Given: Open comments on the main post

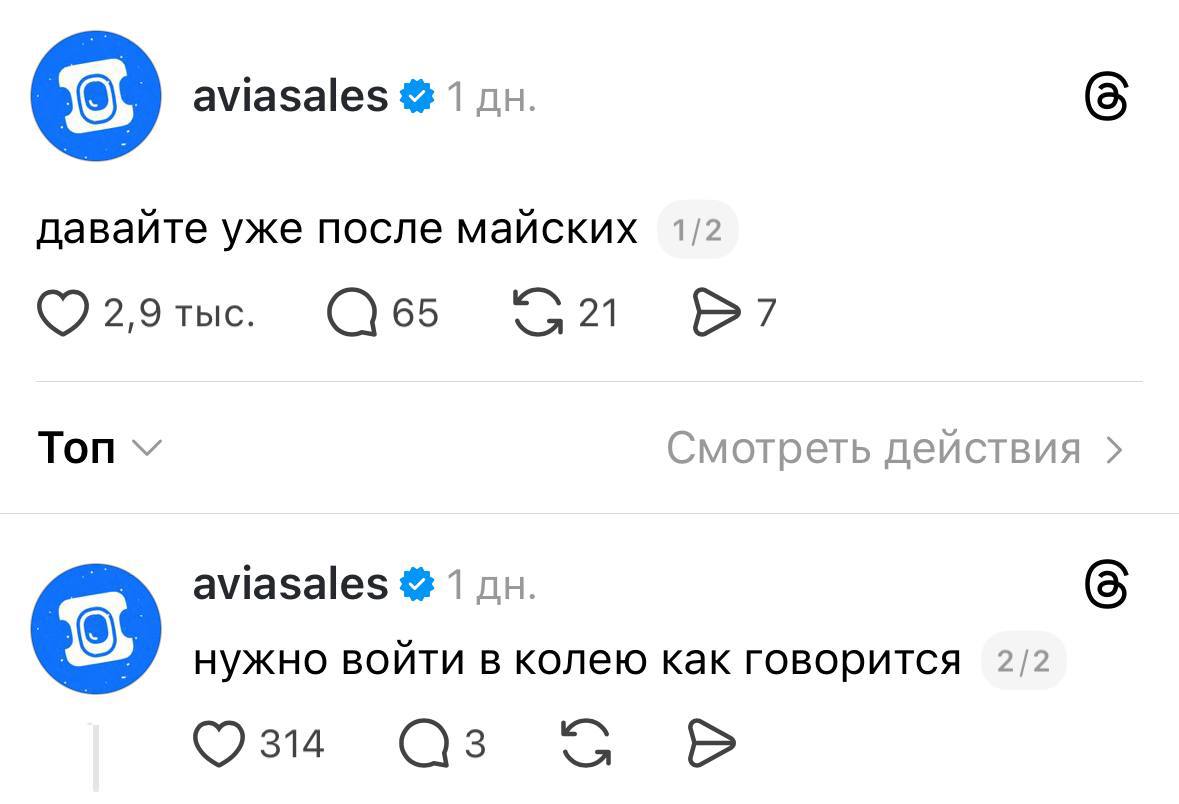Looking at the screenshot, I should click(351, 313).
